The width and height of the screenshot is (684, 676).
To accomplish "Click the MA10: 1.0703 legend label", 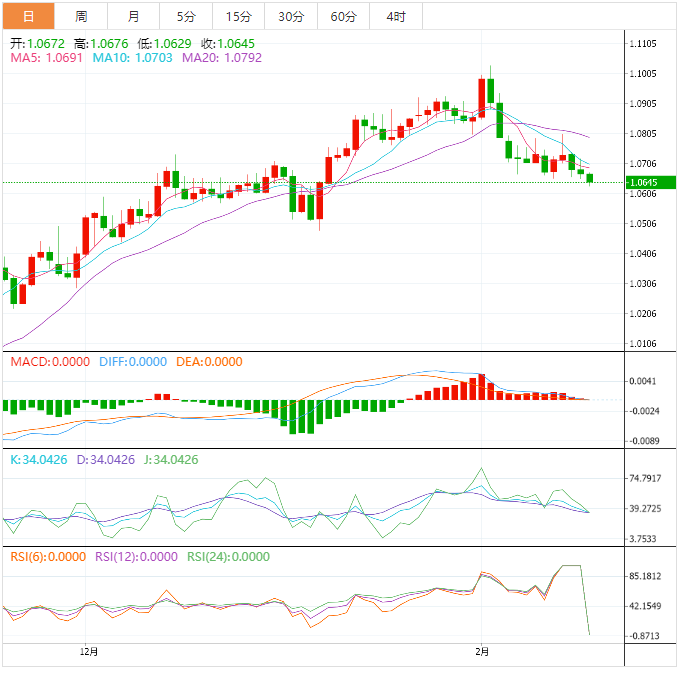I will [133, 59].
